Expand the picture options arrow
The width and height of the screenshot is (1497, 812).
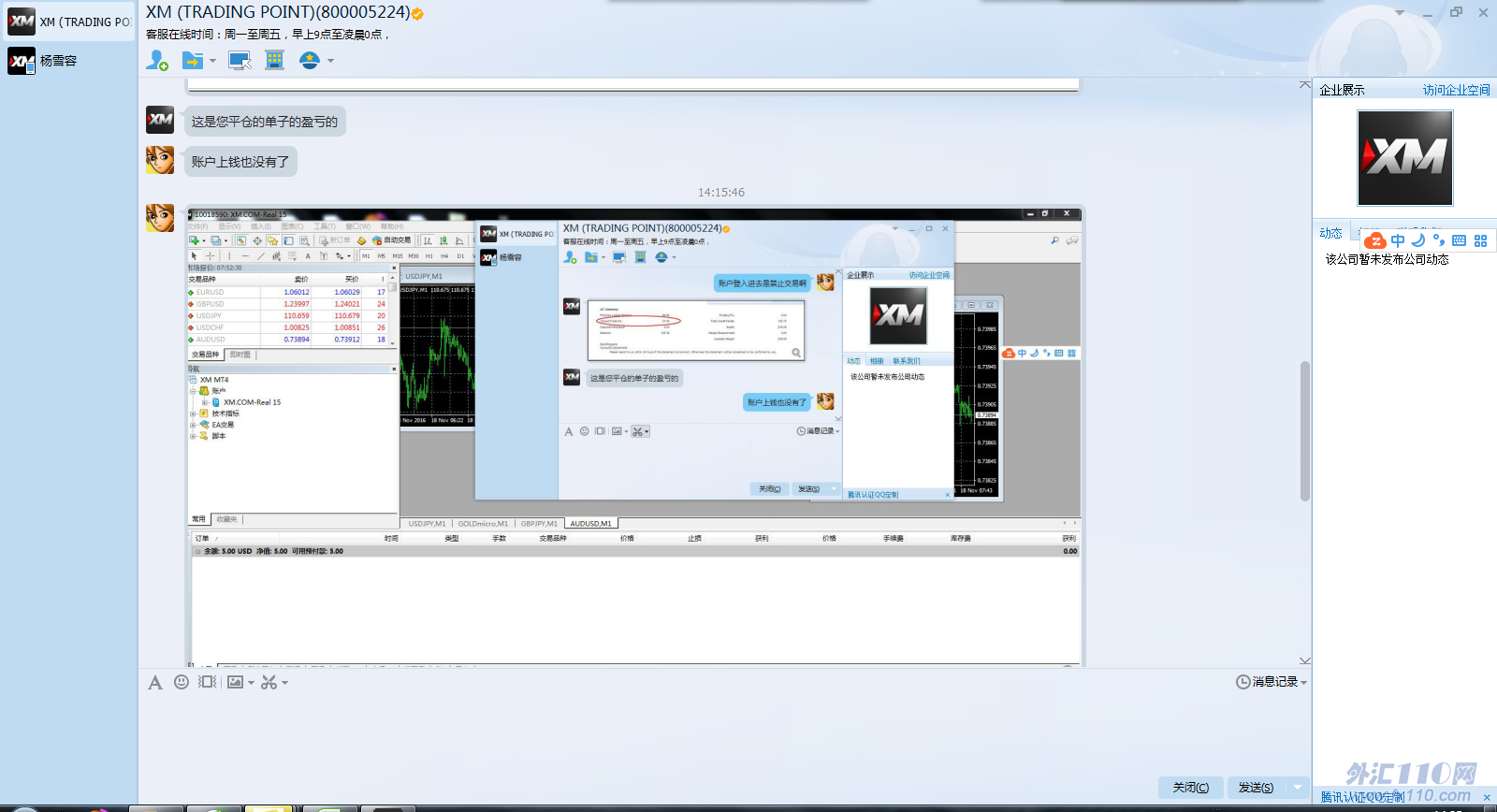pos(251,683)
